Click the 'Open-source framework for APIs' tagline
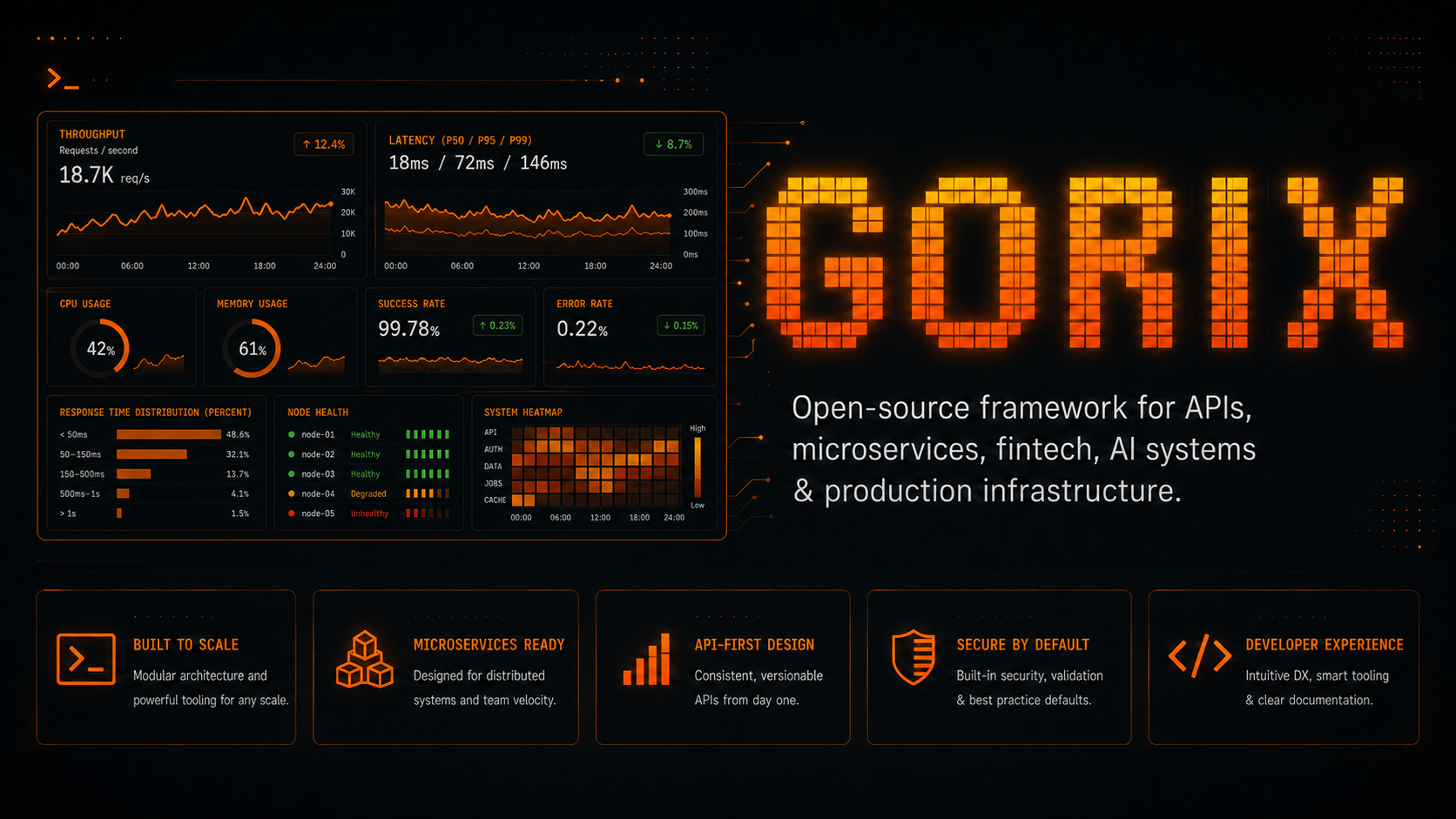 pos(1022,407)
